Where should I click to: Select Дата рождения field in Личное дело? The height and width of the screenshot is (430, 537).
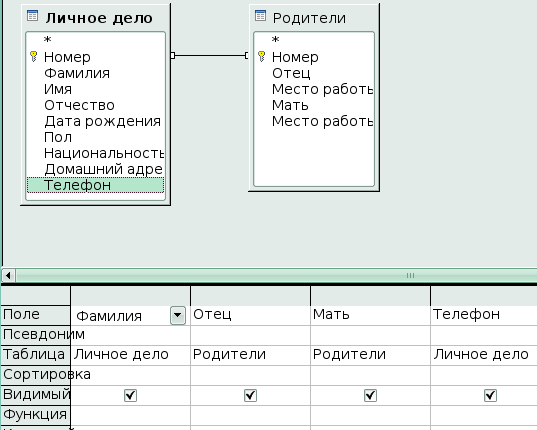pyautogui.click(x=102, y=121)
